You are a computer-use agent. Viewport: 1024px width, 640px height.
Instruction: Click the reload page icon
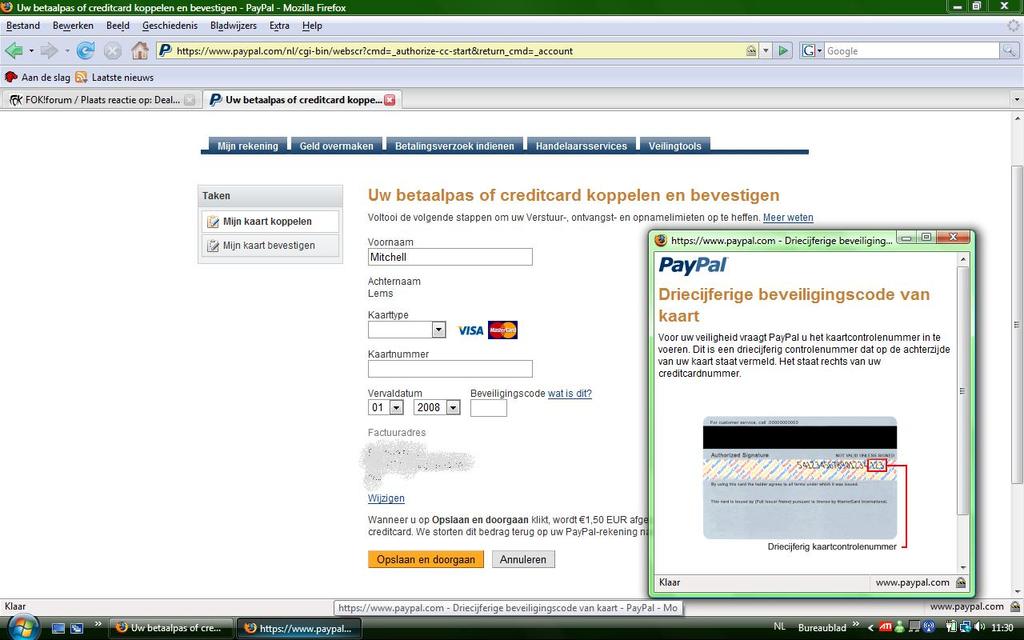pyautogui.click(x=85, y=50)
